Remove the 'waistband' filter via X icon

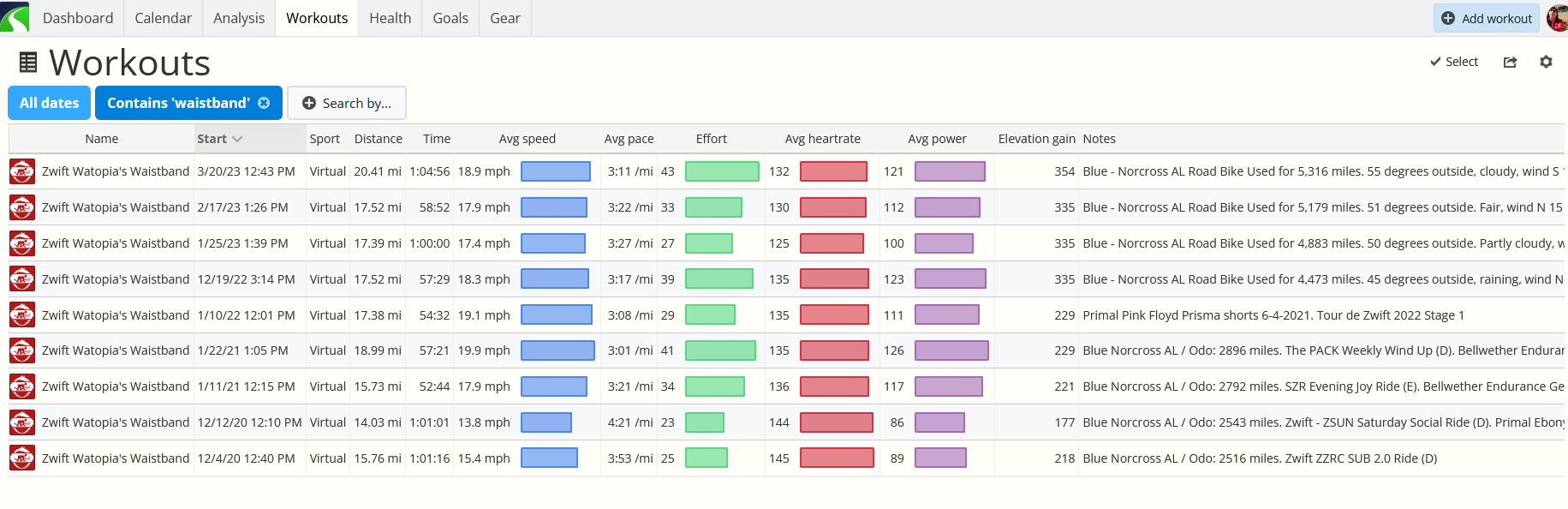click(x=264, y=103)
